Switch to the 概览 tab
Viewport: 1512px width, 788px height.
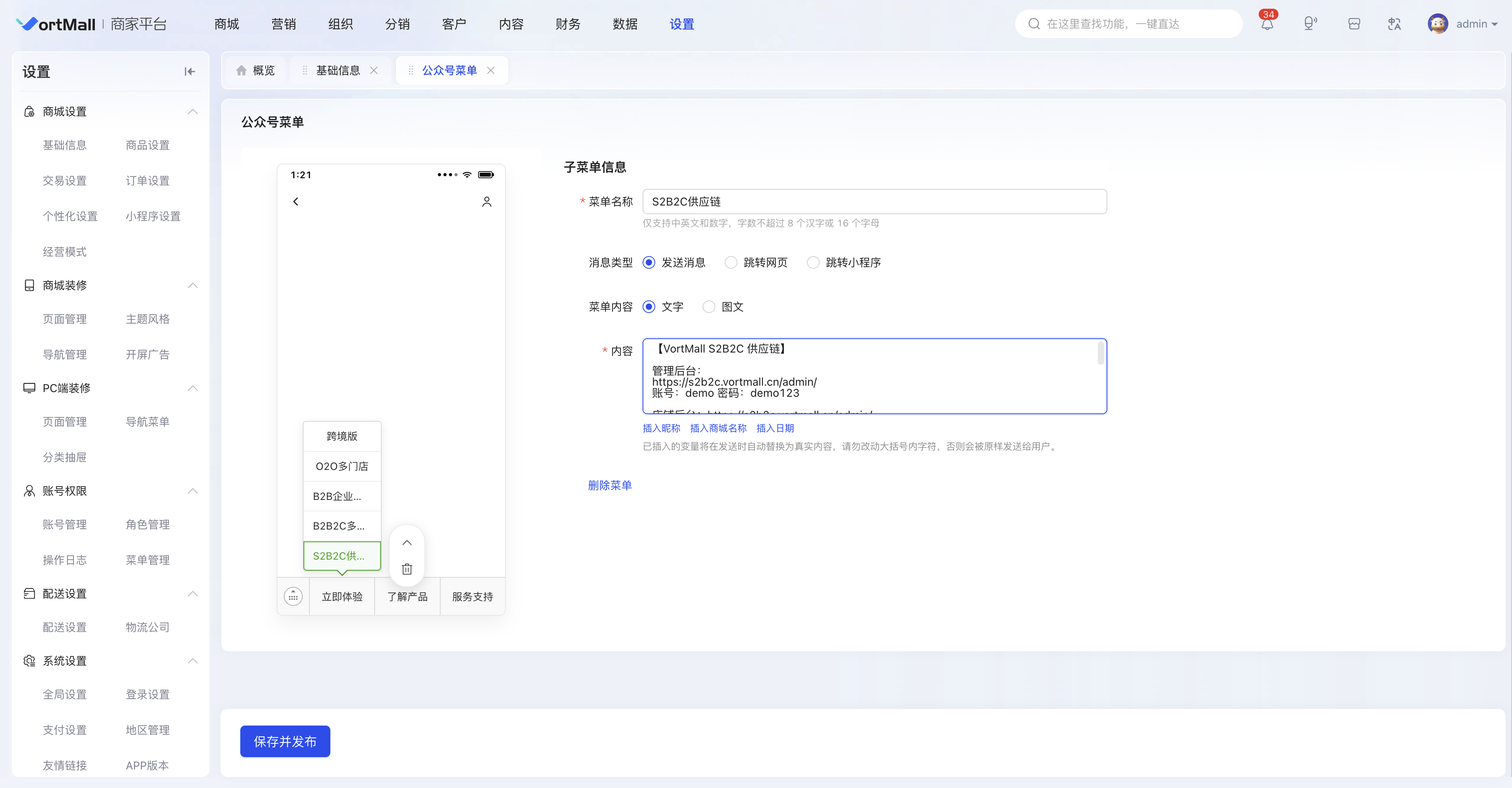tap(255, 70)
